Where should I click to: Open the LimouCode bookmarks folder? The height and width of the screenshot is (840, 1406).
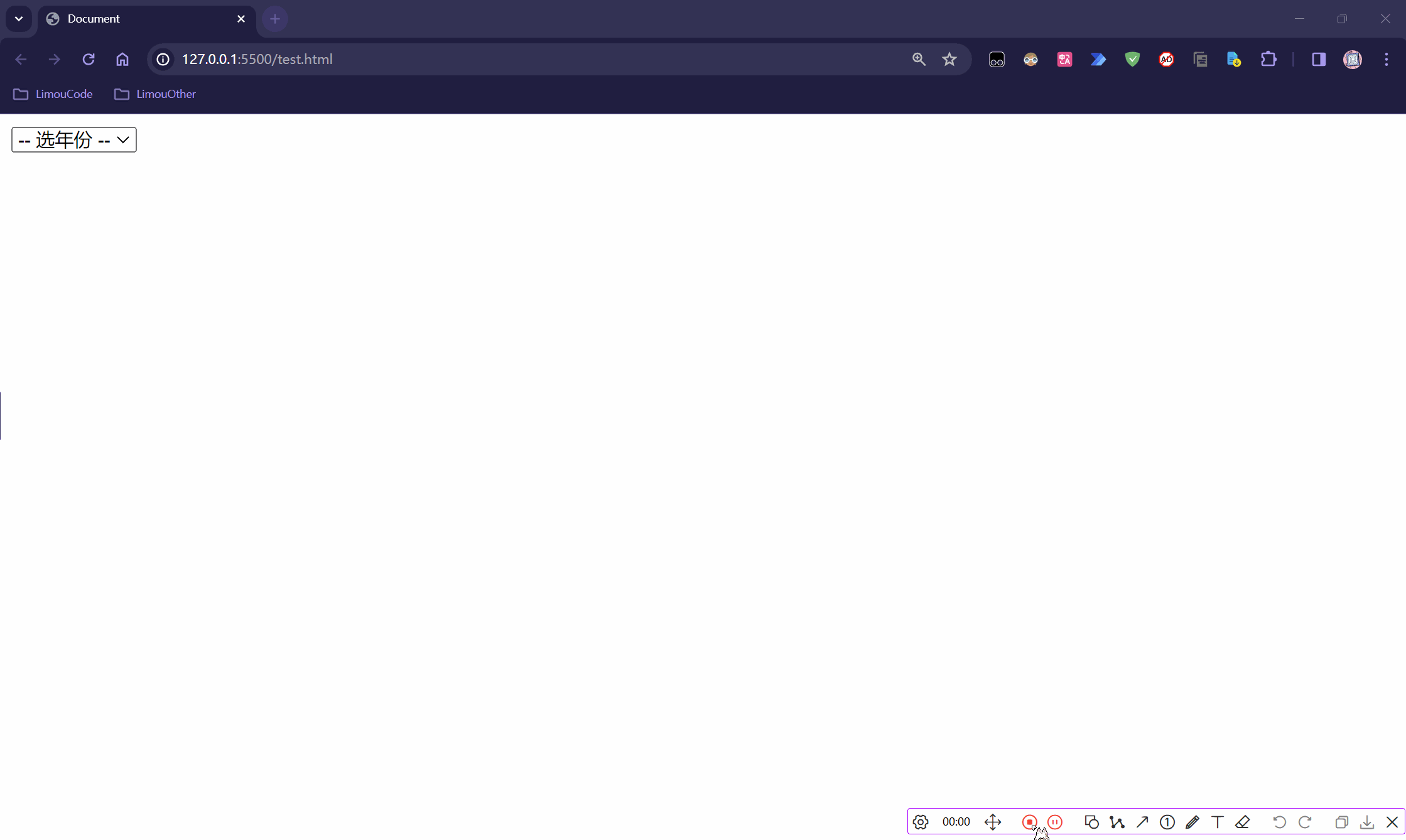pyautogui.click(x=53, y=94)
